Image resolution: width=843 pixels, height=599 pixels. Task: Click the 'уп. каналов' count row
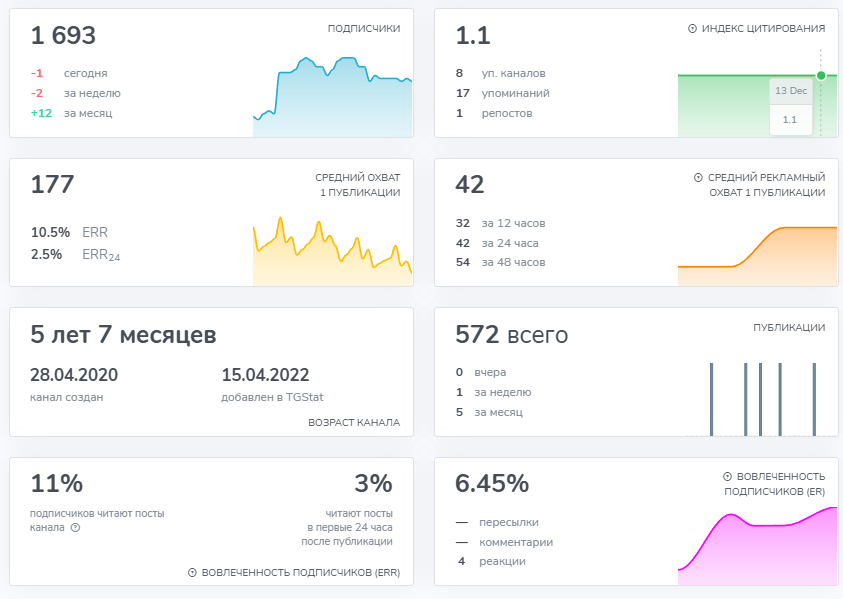(501, 73)
